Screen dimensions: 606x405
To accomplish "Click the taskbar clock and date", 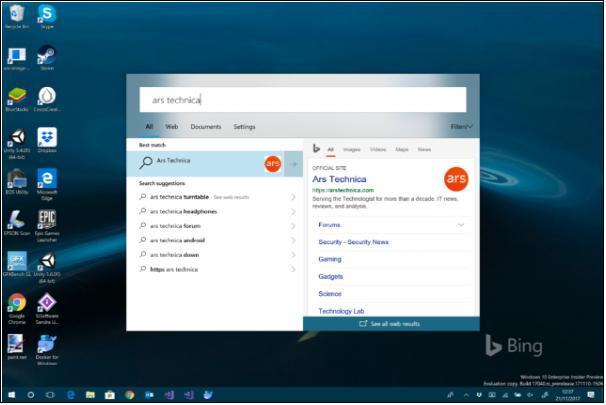I will pyautogui.click(x=567, y=395).
